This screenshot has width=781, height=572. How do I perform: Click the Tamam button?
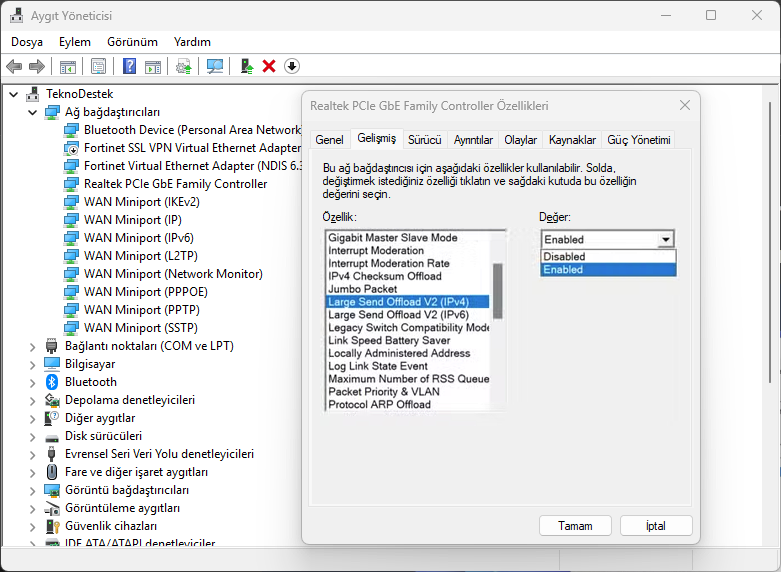575,526
